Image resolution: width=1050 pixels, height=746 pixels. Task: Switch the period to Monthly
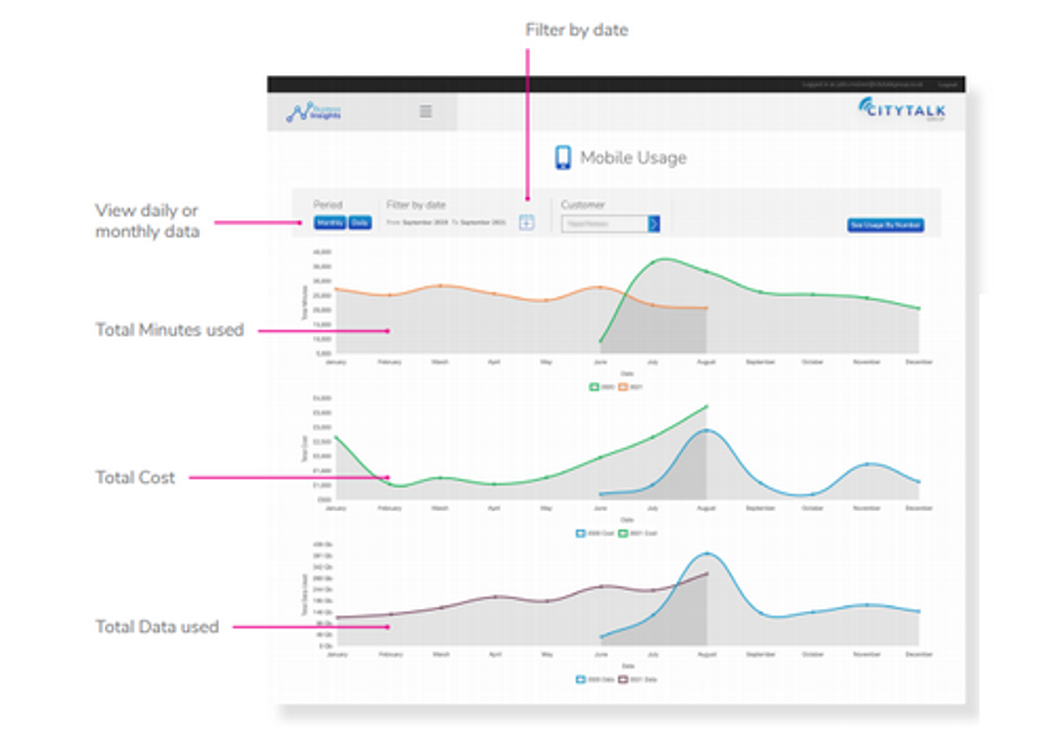tap(330, 223)
